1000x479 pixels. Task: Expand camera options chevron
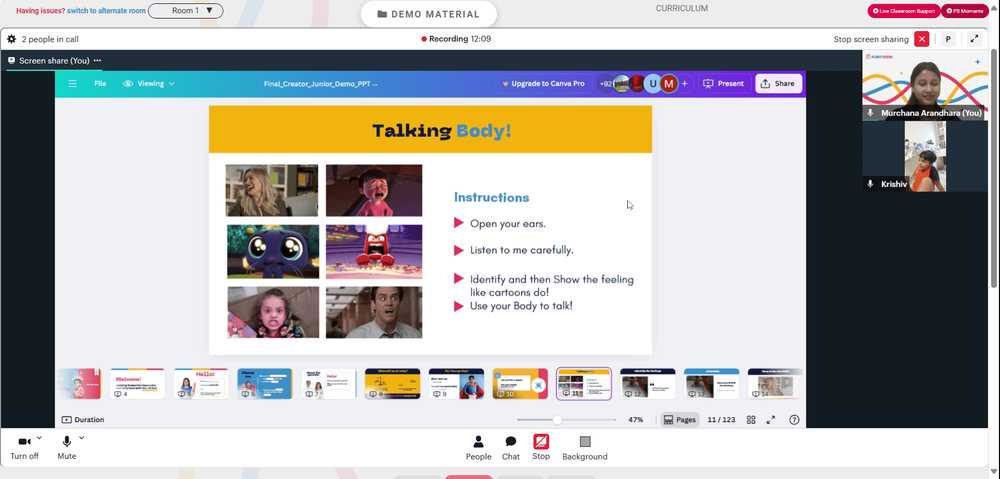[39, 438]
